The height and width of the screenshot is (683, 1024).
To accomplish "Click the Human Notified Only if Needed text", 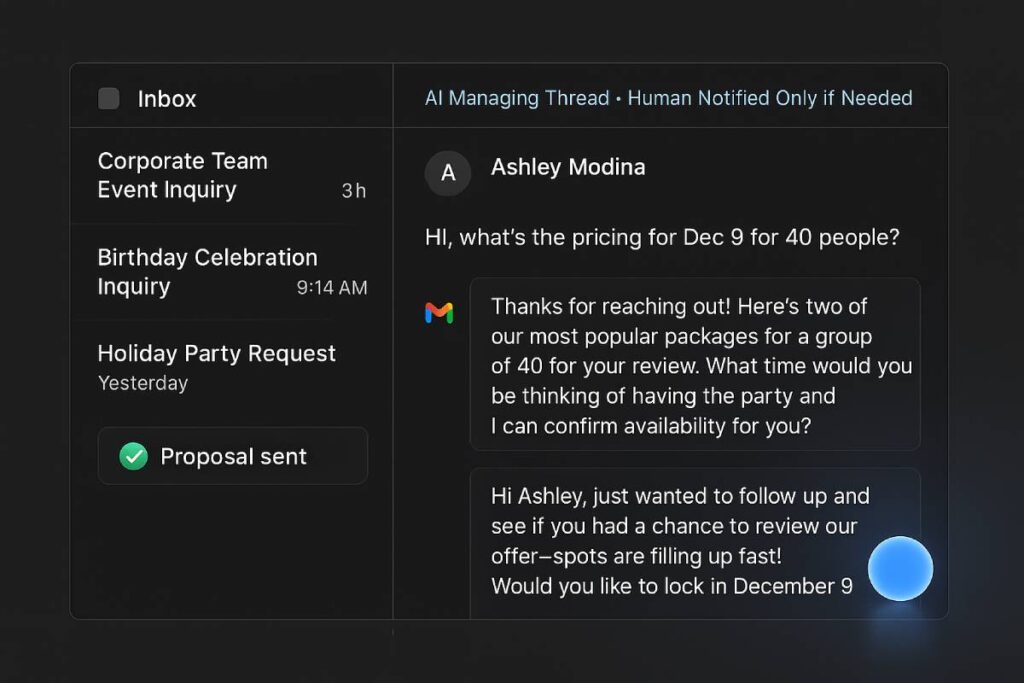I will pos(770,98).
